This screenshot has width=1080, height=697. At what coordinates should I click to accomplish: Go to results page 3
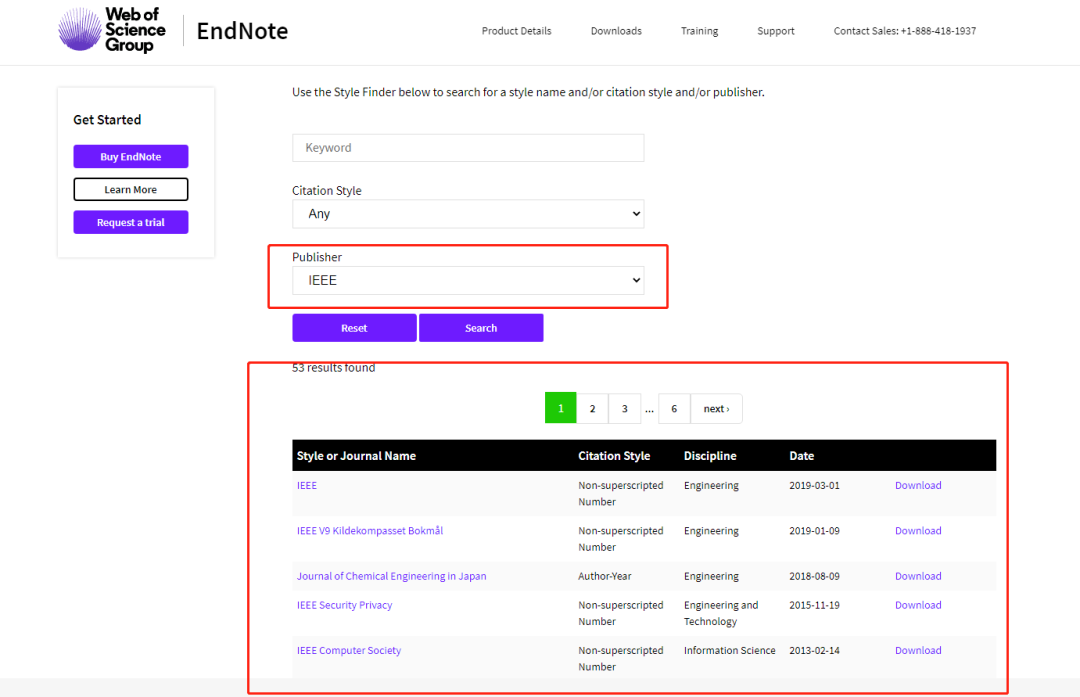pos(625,408)
